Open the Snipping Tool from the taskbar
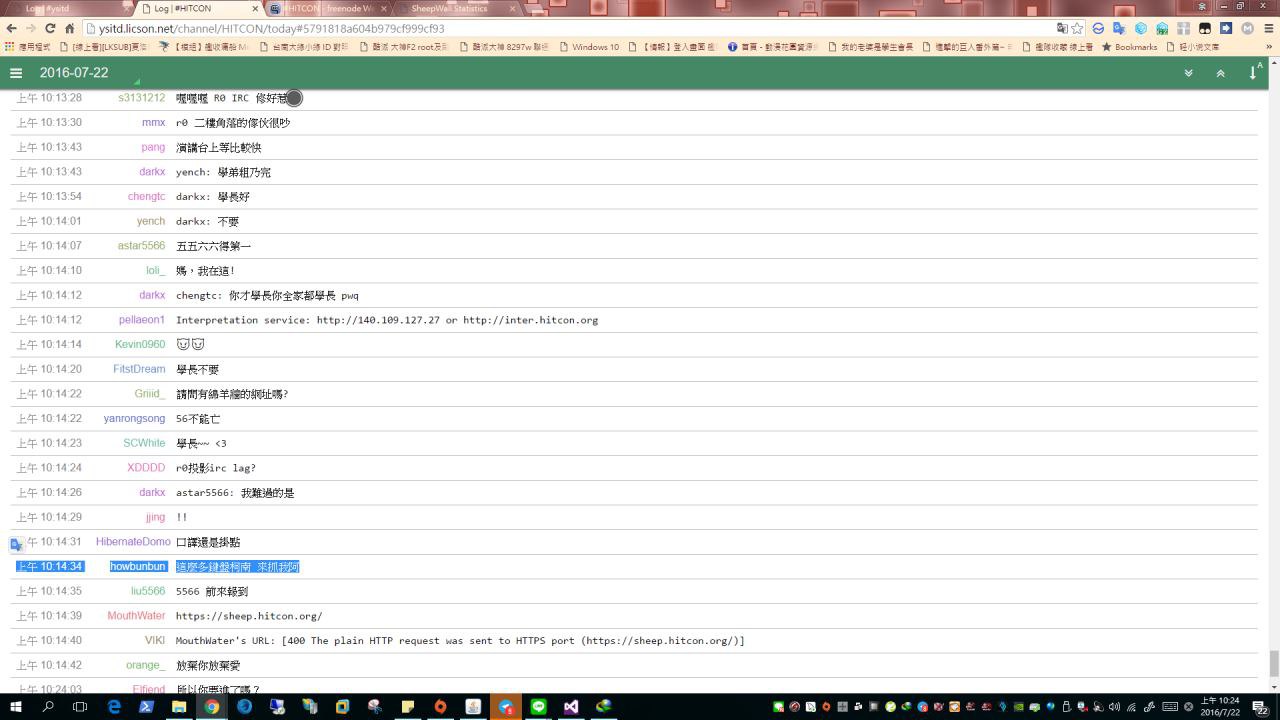This screenshot has height=720, width=1280. point(375,707)
